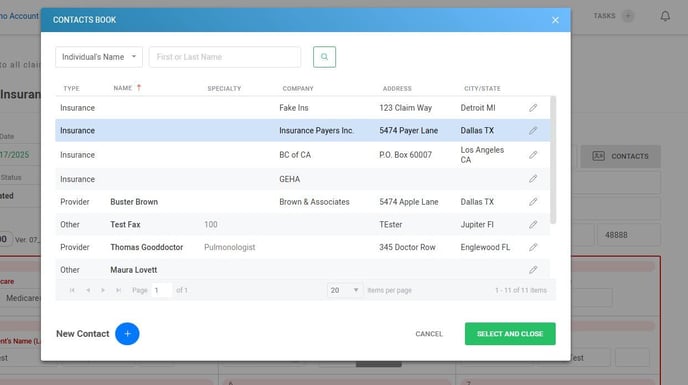
Task: Click the Company column header
Action: (298, 89)
